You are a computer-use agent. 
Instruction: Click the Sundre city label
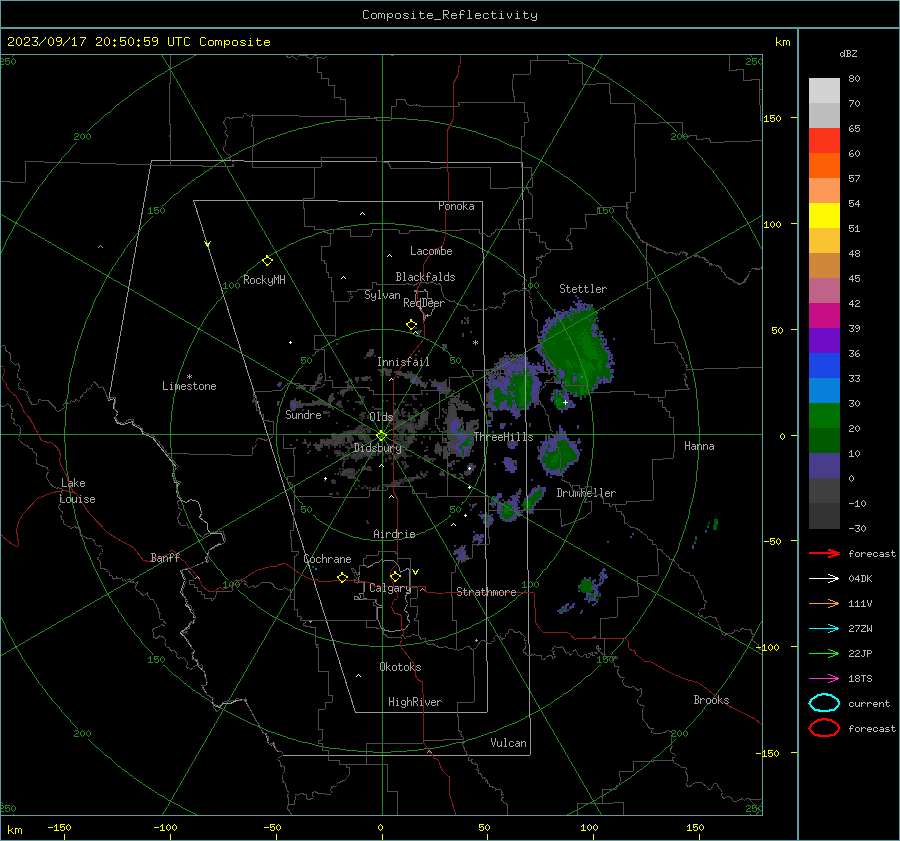[303, 414]
